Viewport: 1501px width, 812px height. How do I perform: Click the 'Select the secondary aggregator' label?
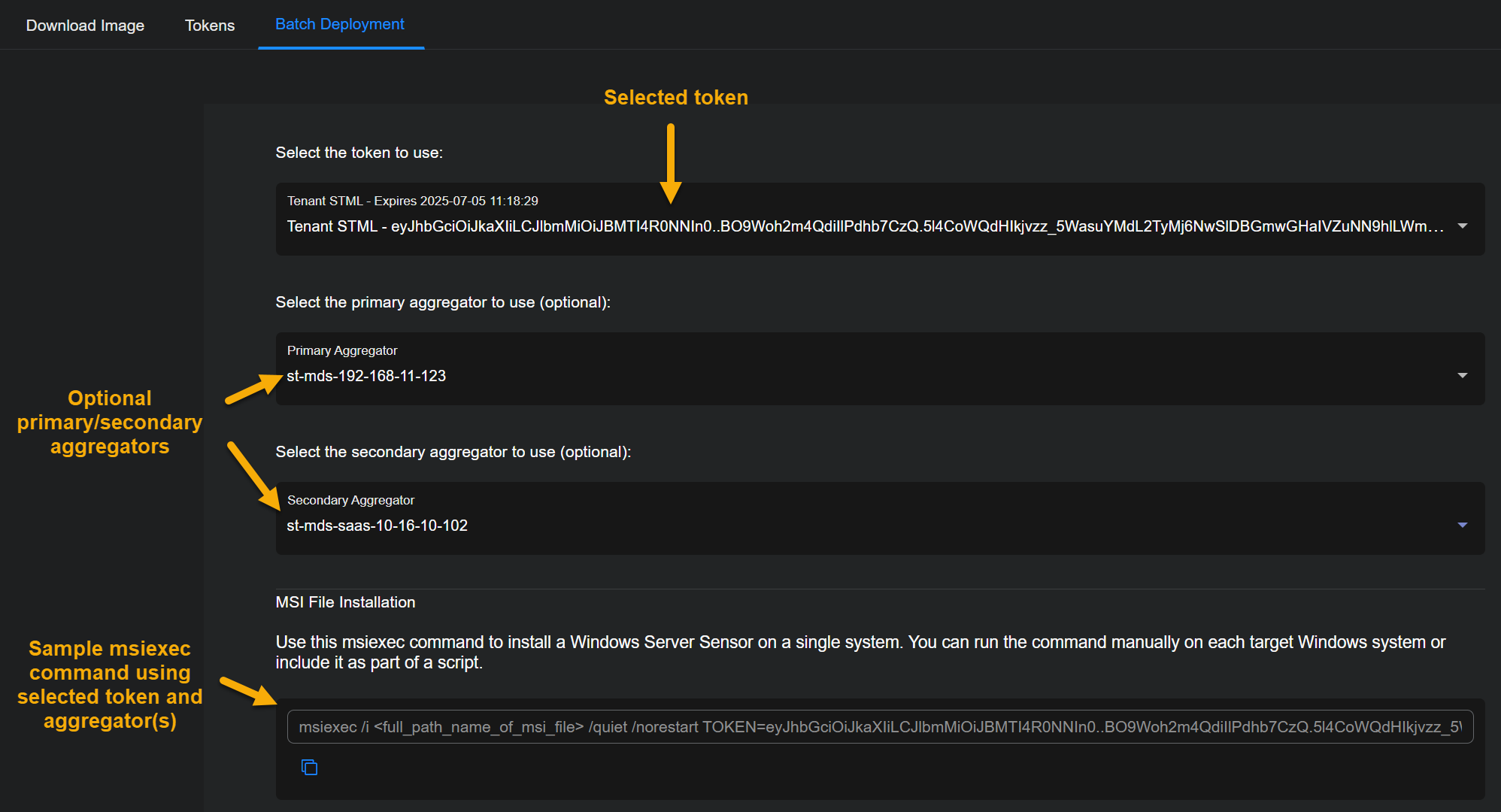coord(453,452)
